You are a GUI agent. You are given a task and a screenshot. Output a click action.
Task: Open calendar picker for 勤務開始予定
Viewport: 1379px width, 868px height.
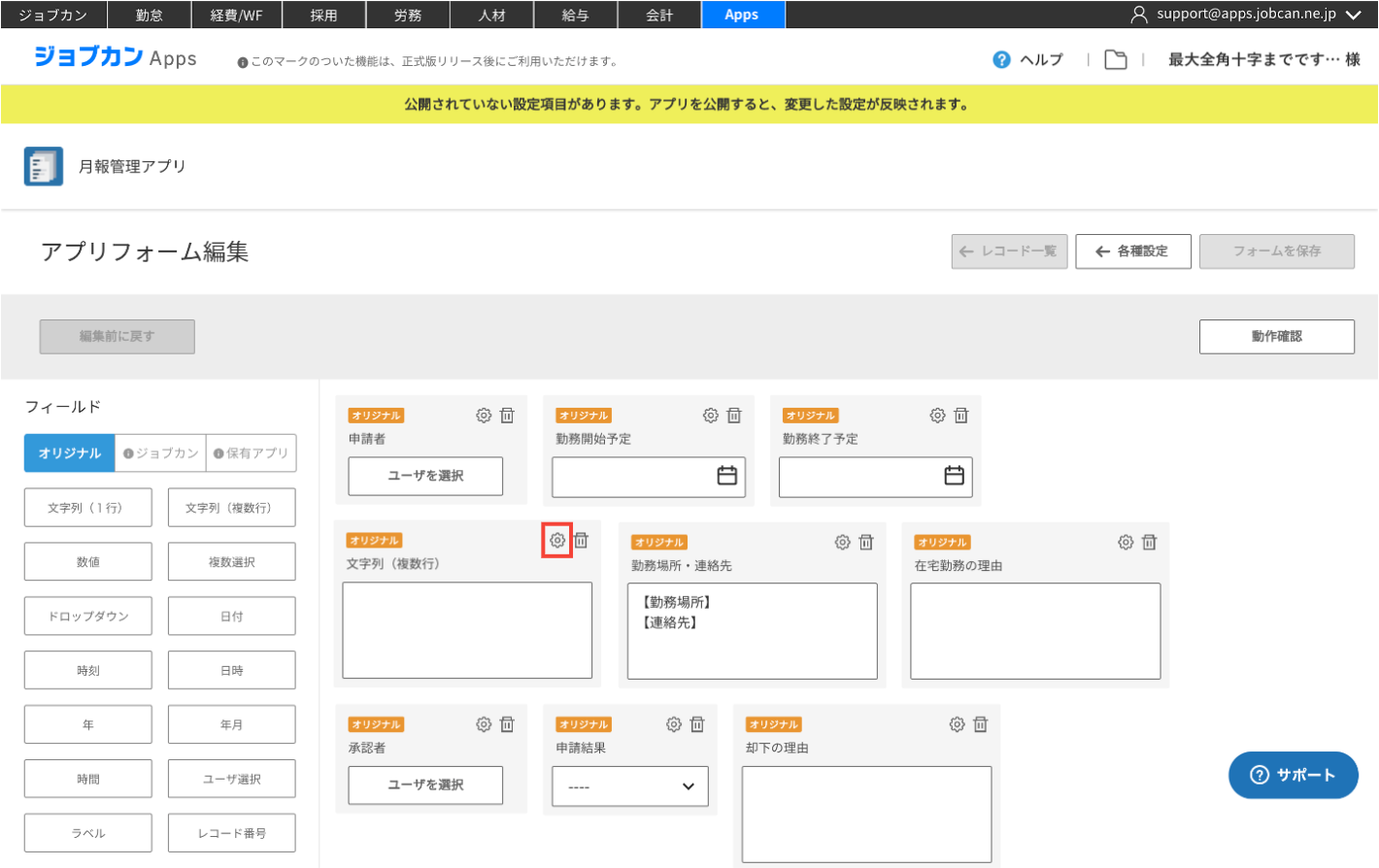click(726, 476)
